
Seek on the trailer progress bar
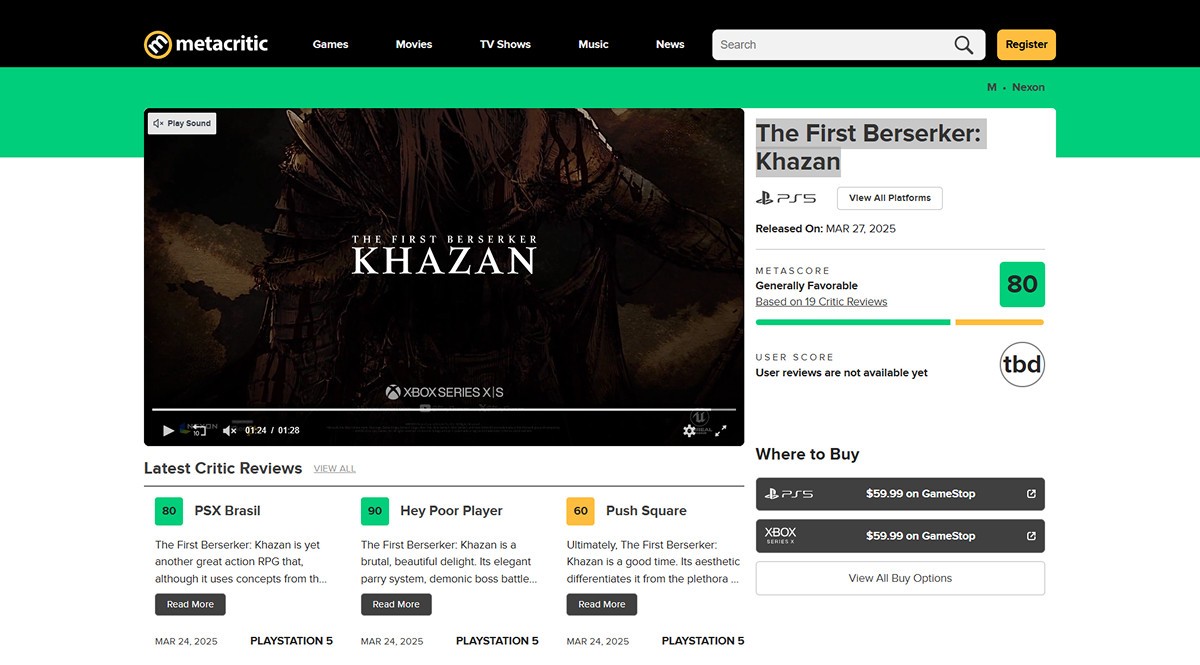(x=444, y=410)
